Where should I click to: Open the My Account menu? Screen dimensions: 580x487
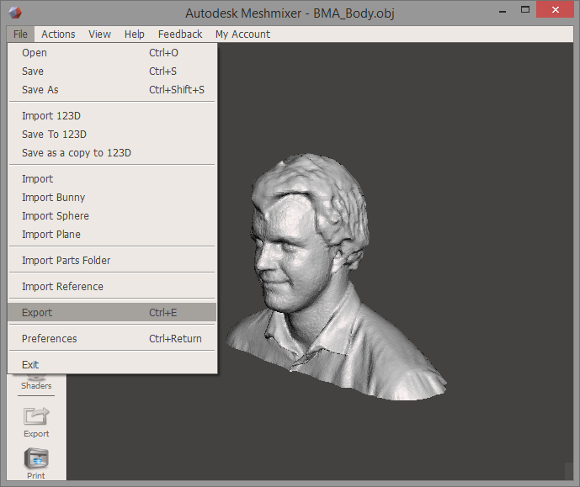click(243, 34)
